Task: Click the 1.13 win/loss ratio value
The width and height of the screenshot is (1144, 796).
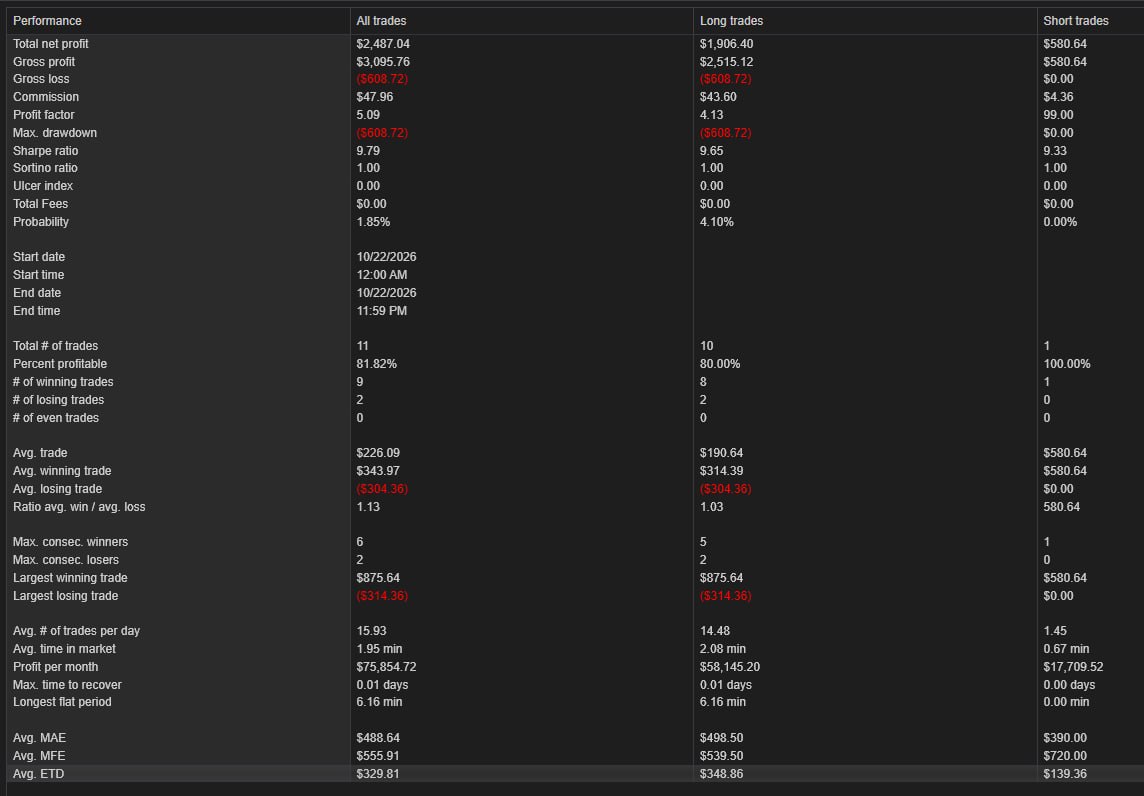Action: click(368, 507)
